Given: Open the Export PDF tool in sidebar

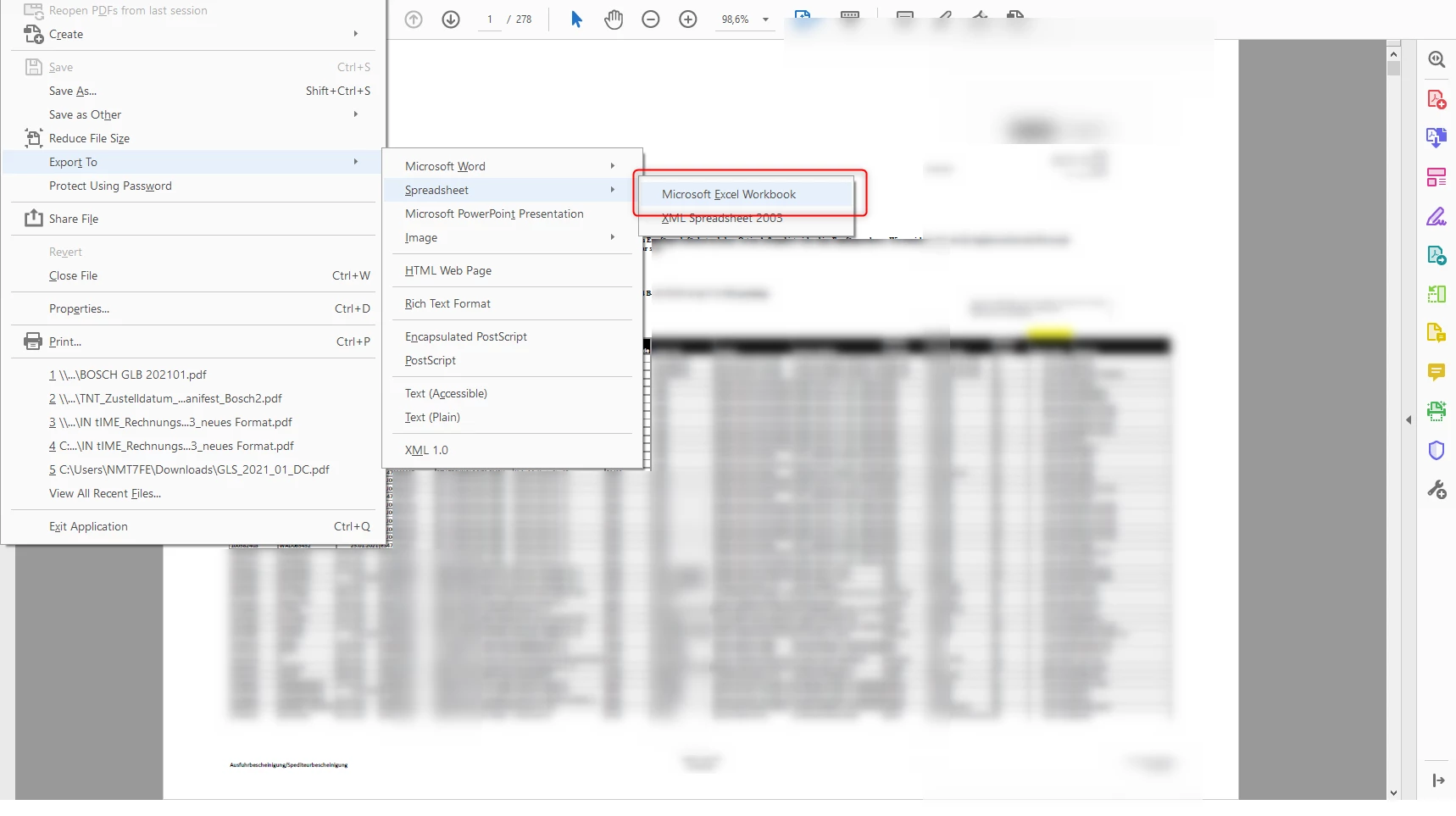Looking at the screenshot, I should coord(1437,255).
